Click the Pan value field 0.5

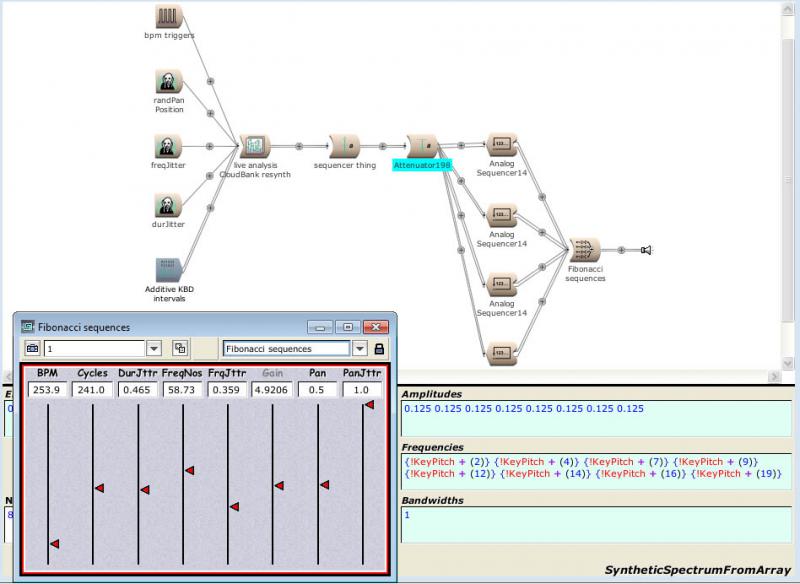(x=317, y=390)
